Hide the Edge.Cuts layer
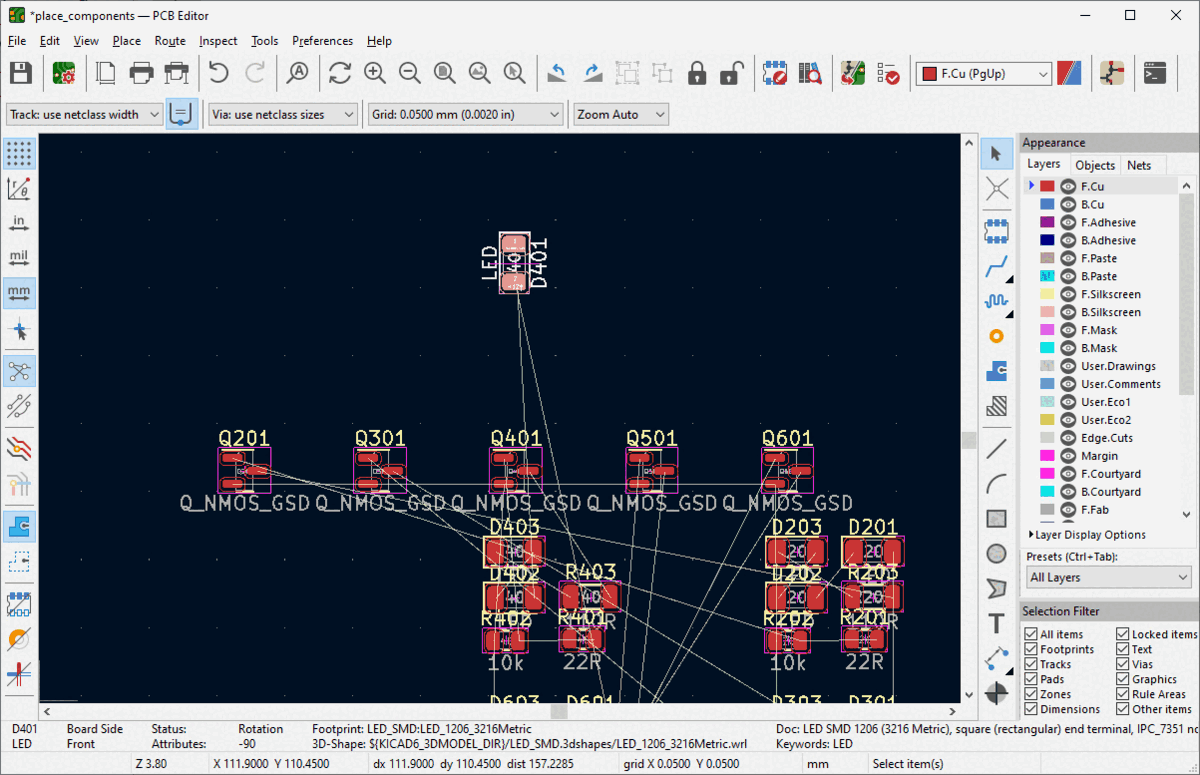The width and height of the screenshot is (1200, 775). (1068, 438)
